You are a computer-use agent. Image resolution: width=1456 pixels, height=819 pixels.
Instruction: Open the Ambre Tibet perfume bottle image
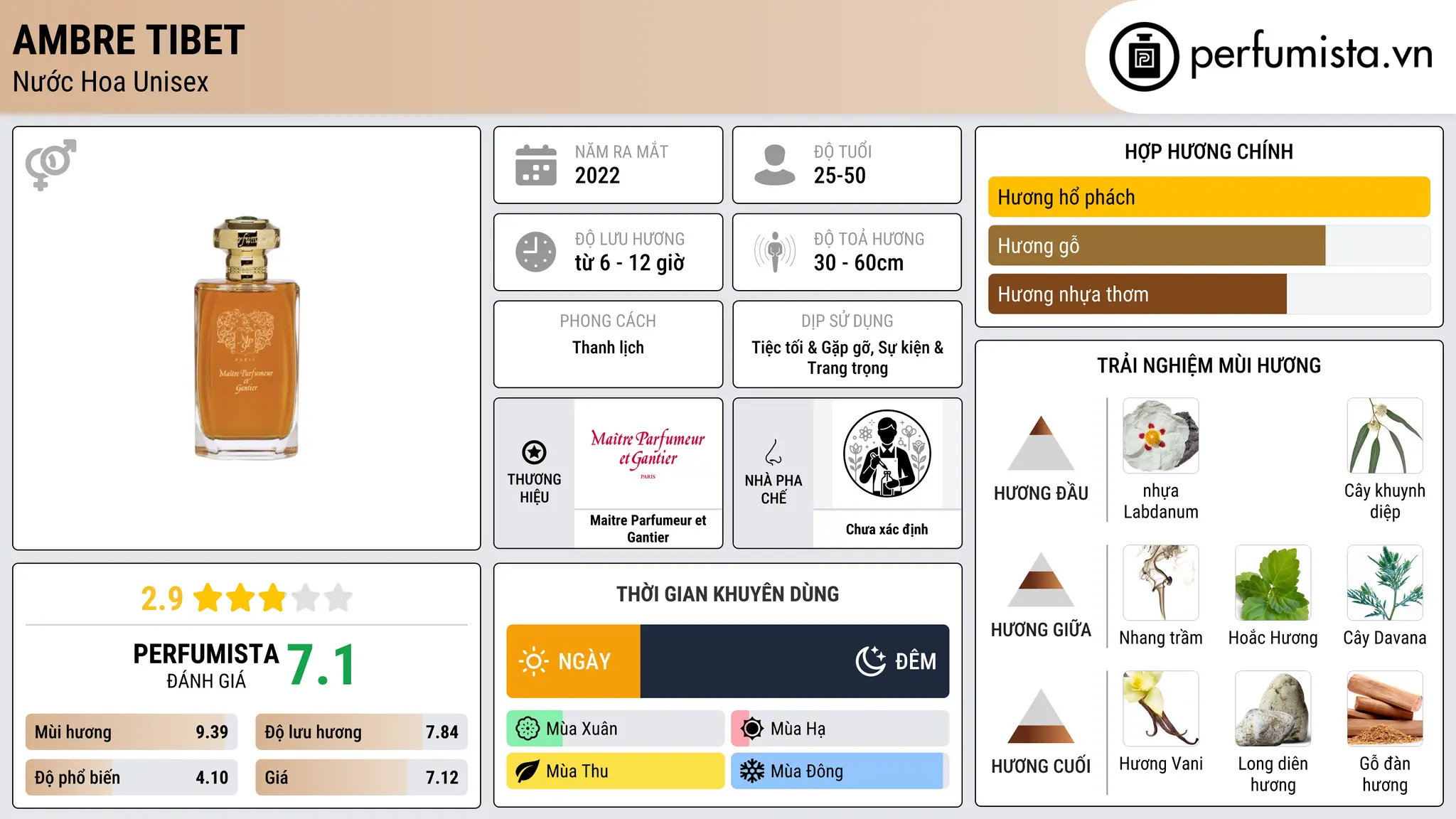pyautogui.click(x=247, y=338)
